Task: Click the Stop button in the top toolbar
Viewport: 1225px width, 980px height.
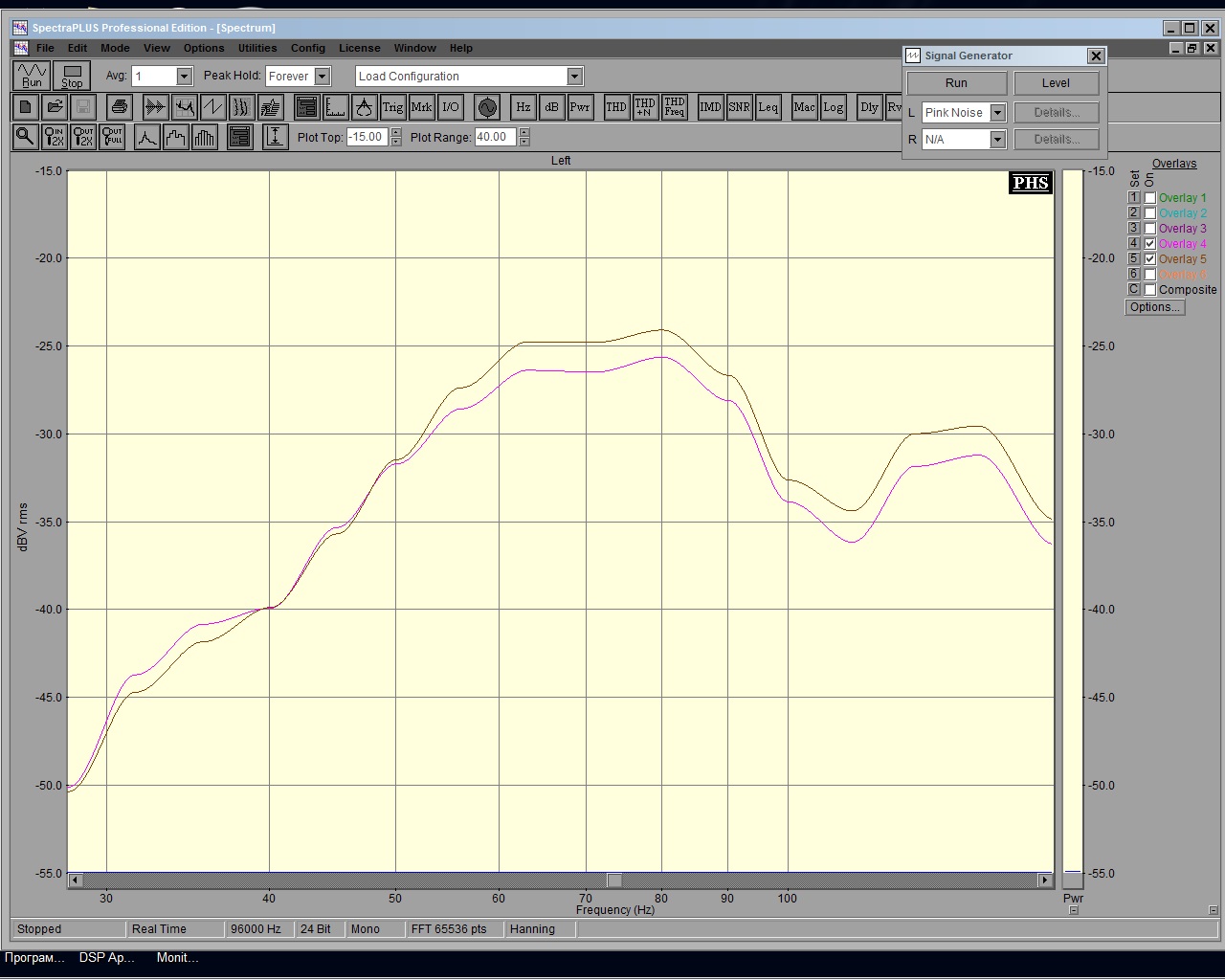Action: pyautogui.click(x=72, y=76)
